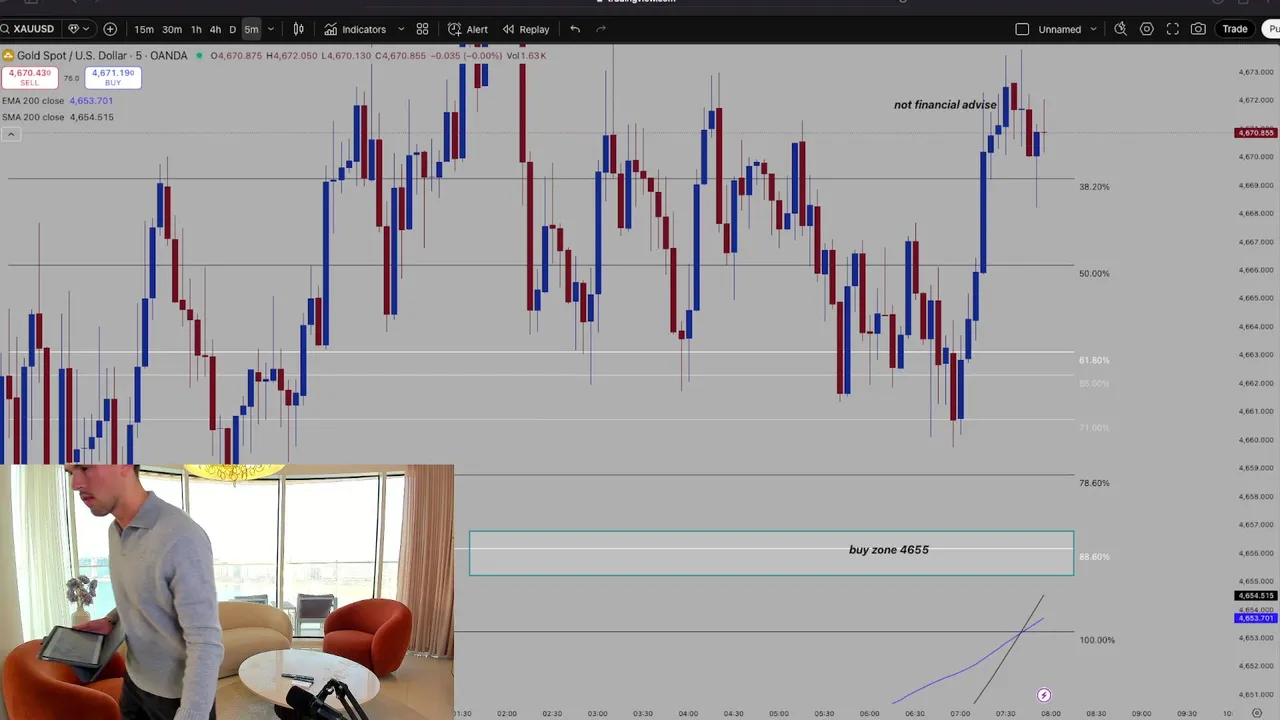Image resolution: width=1280 pixels, height=720 pixels.
Task: Select the 'not financial advise' text note
Action: pyautogui.click(x=945, y=105)
